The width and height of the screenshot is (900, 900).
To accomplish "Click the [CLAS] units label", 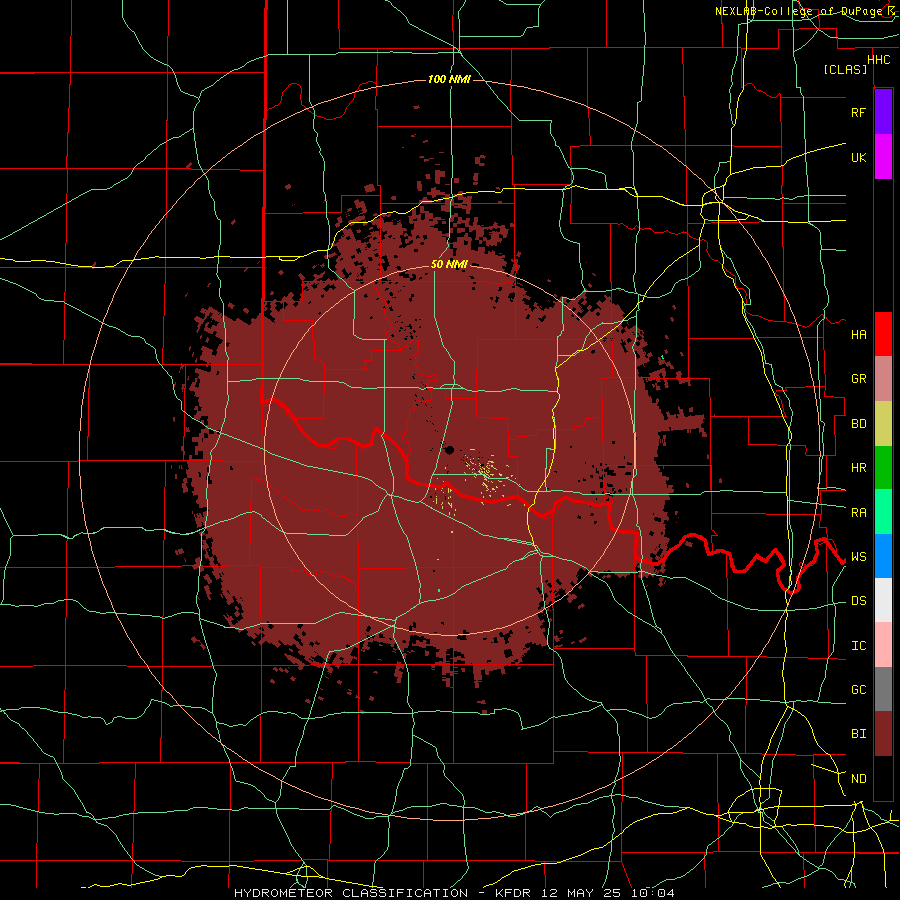I will click(x=845, y=69).
